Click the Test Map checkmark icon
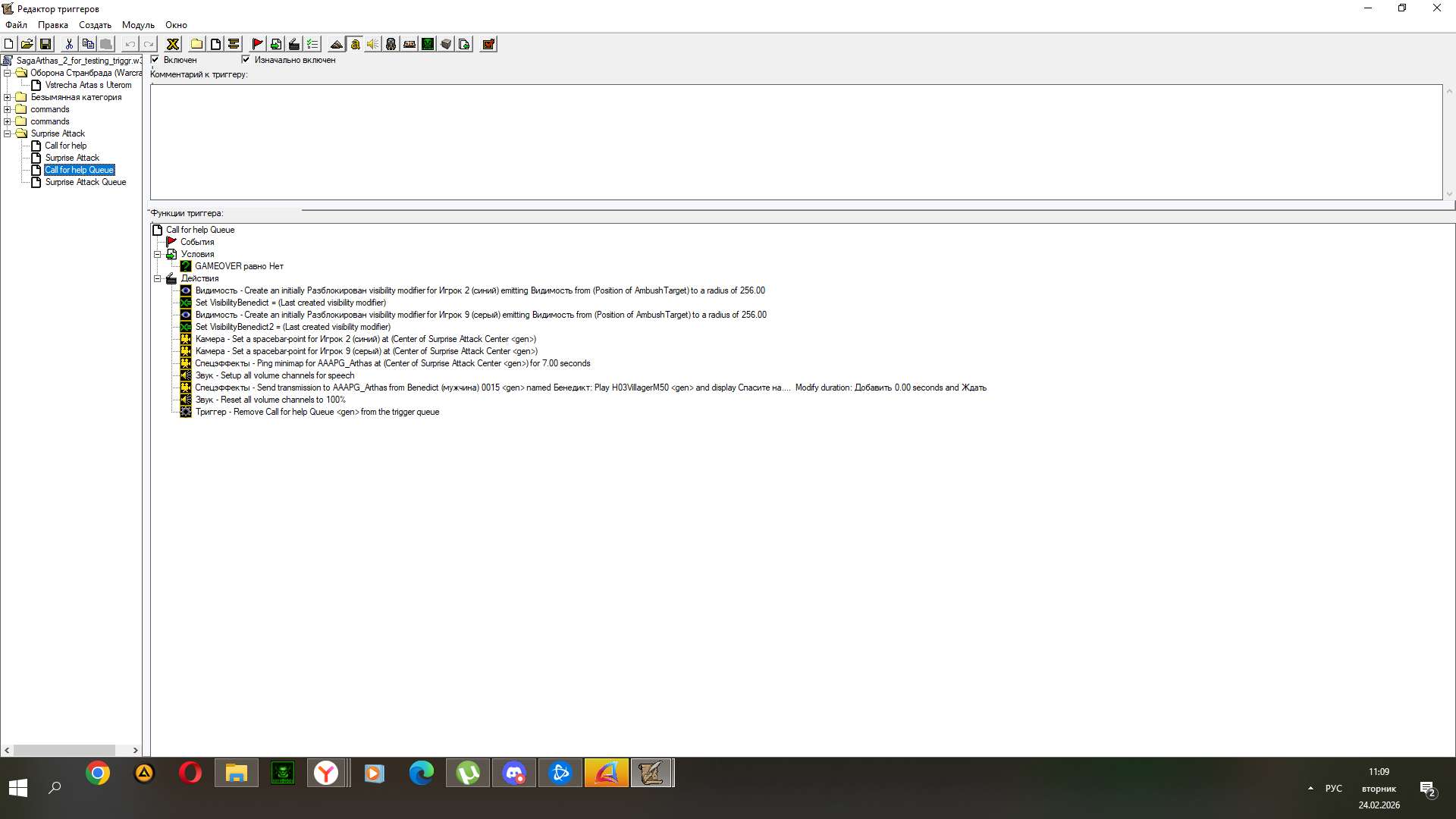The height and width of the screenshot is (819, 1456). pyautogui.click(x=488, y=44)
